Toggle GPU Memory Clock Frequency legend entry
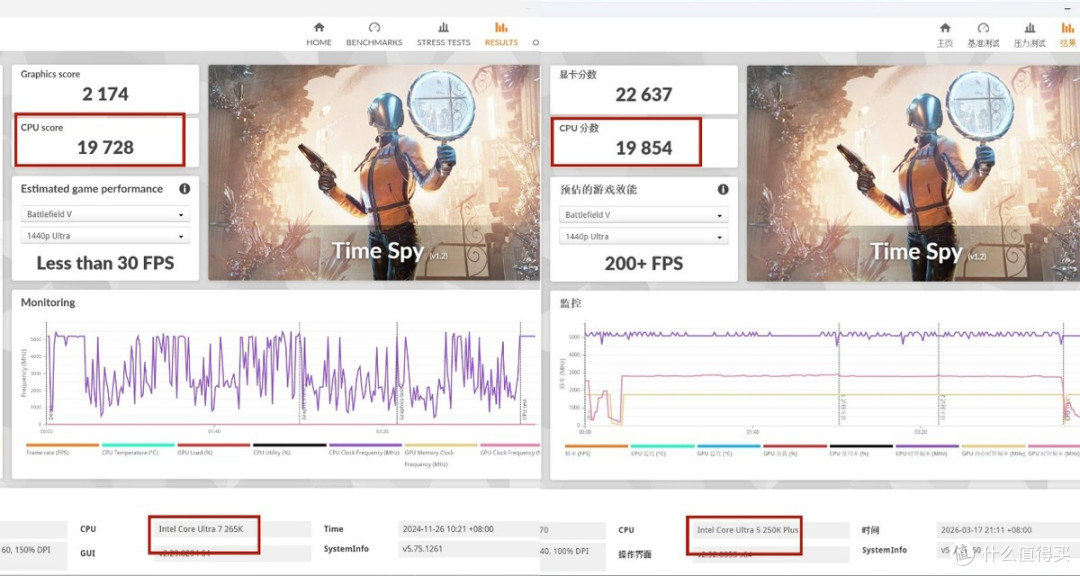The image size is (1080, 576). (x=440, y=455)
